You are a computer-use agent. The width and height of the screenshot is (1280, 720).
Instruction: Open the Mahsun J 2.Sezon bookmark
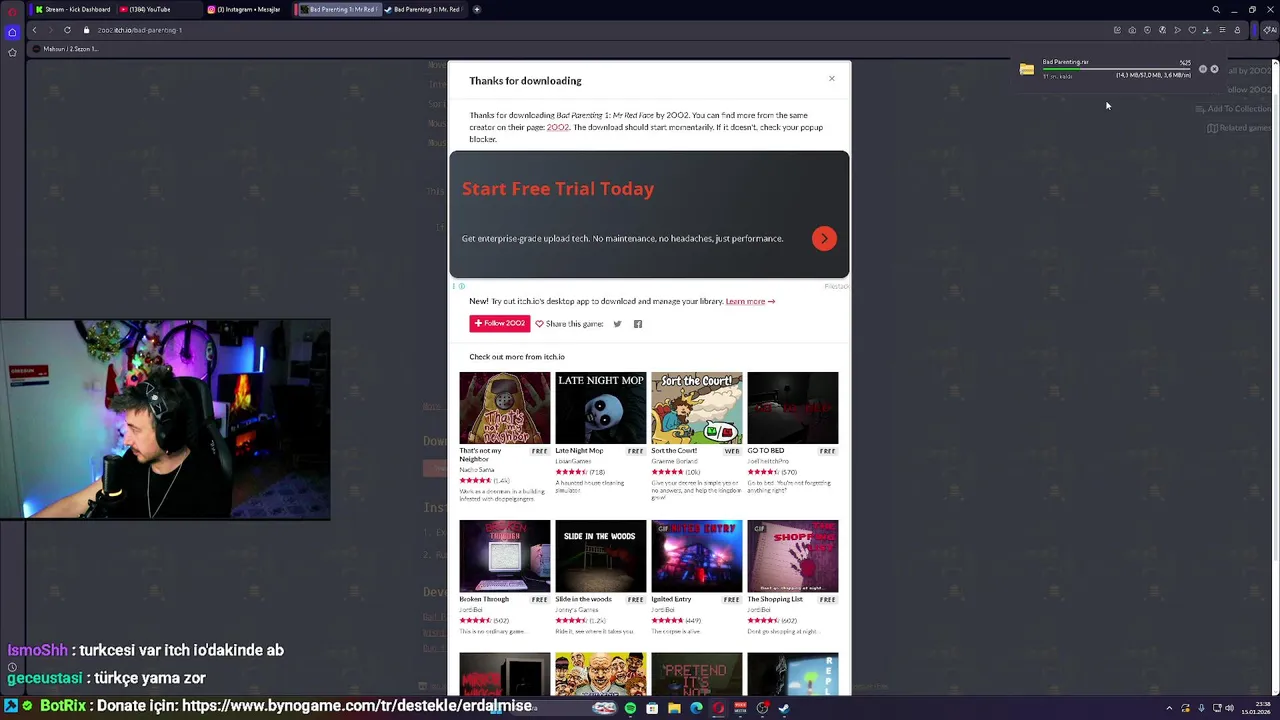click(x=65, y=49)
